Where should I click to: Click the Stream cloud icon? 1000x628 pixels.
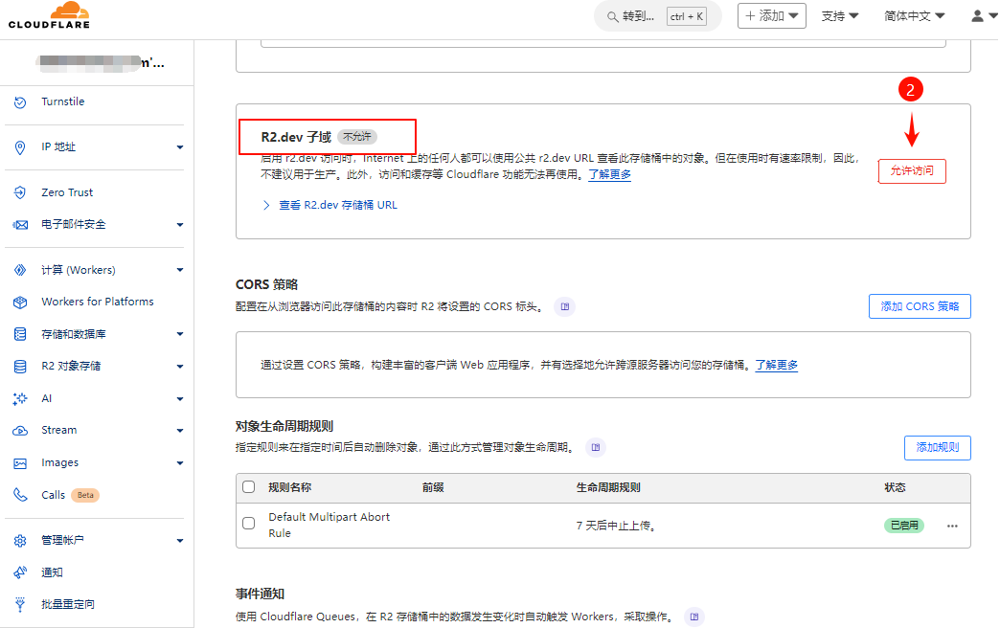click(x=20, y=430)
